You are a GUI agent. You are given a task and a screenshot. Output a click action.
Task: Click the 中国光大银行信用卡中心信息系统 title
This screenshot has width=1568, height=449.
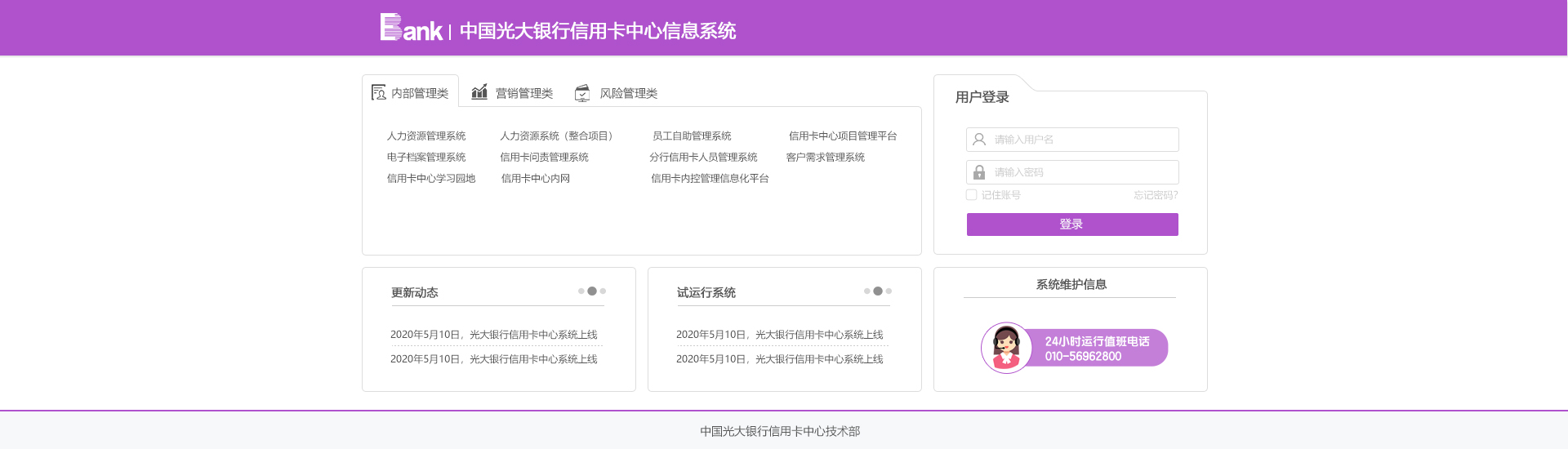point(598,31)
